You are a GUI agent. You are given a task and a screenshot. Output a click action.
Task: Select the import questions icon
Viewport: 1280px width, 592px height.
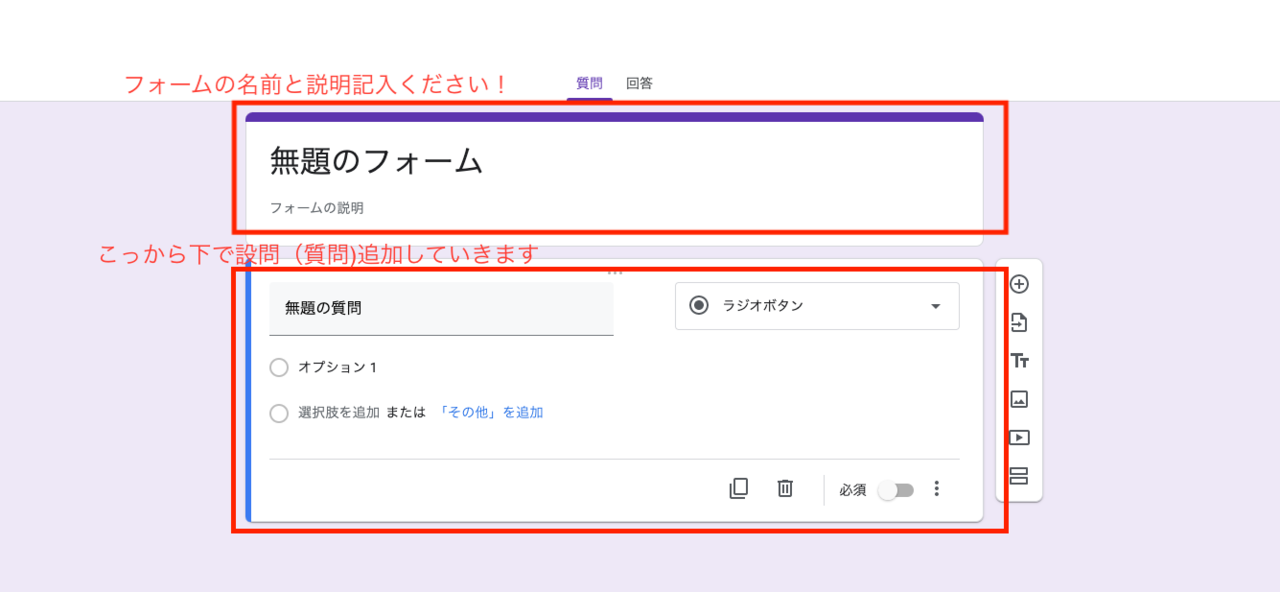(x=1019, y=322)
